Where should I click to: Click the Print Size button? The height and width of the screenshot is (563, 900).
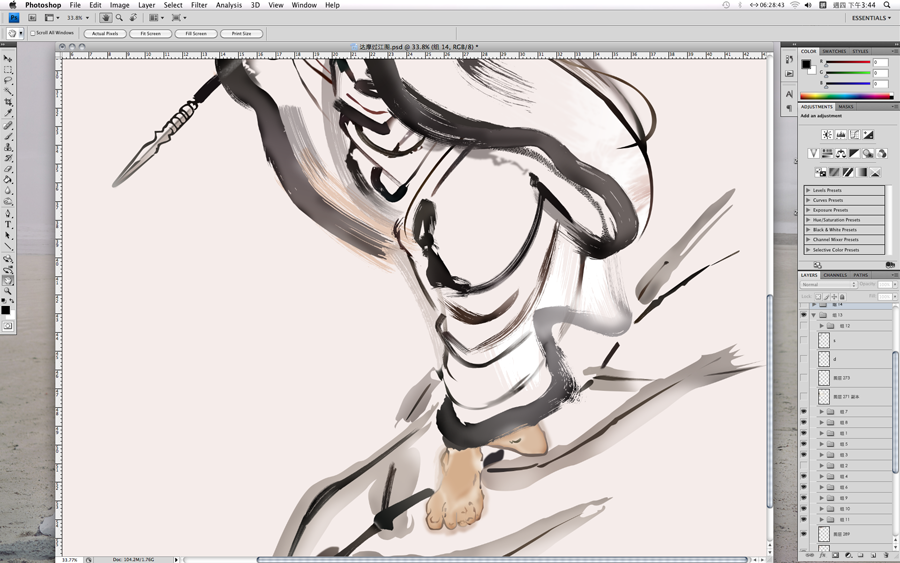[x=241, y=34]
